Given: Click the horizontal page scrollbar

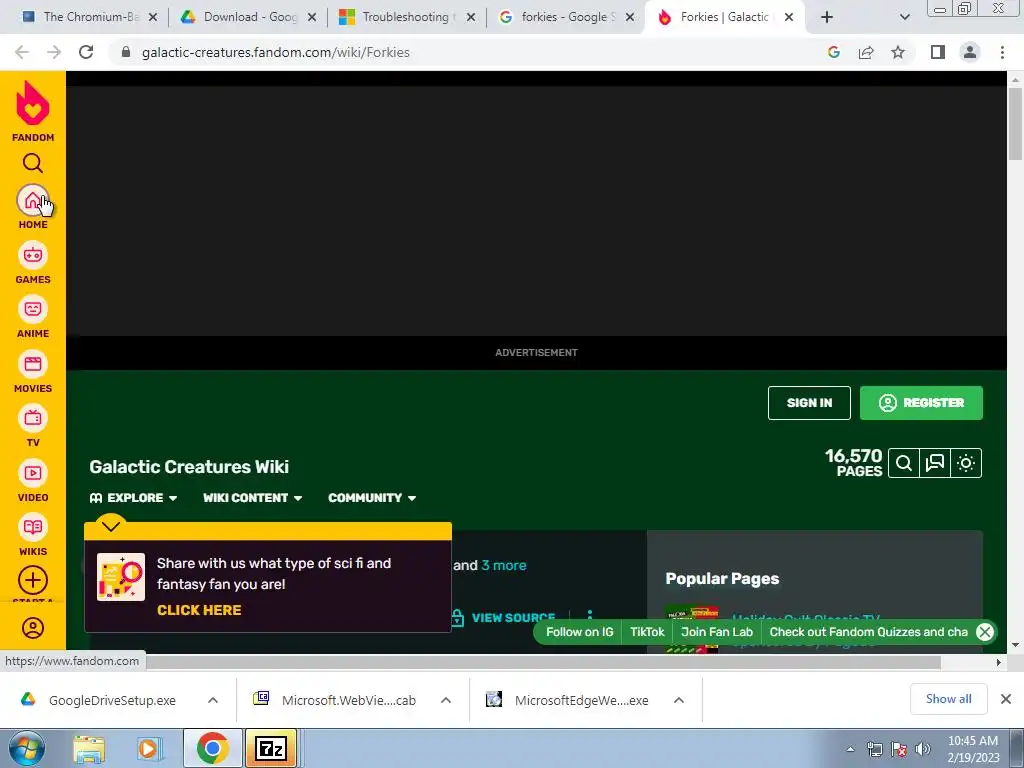Looking at the screenshot, I should point(543,662).
